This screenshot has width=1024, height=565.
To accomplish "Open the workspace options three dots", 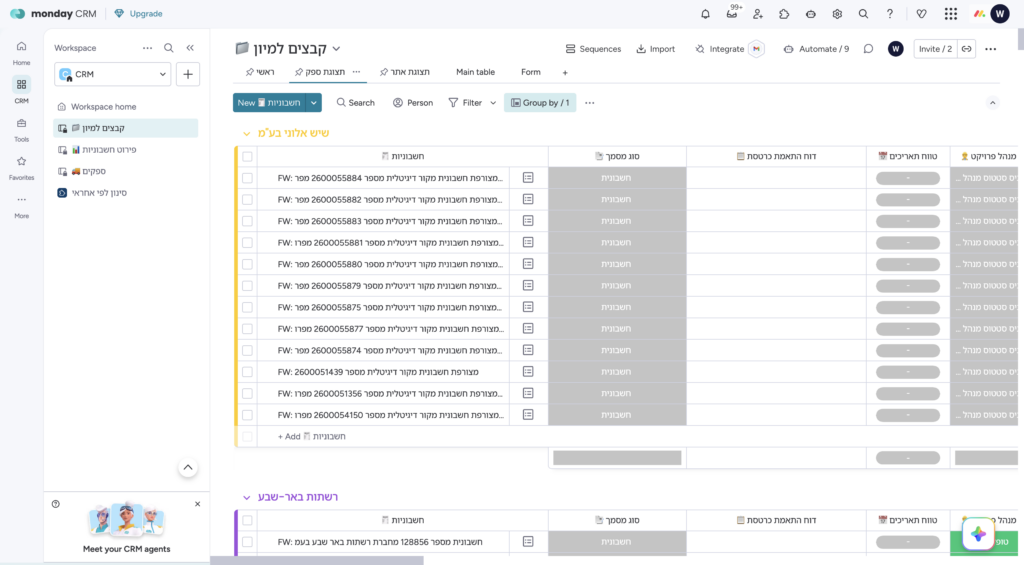I will coord(148,48).
